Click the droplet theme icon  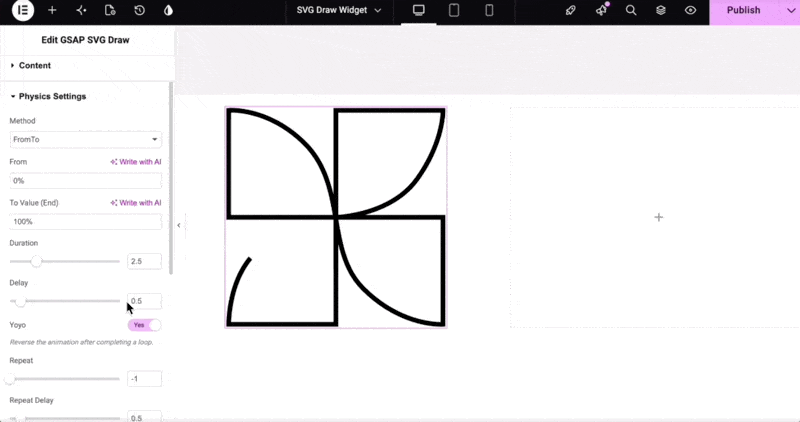[x=168, y=10]
